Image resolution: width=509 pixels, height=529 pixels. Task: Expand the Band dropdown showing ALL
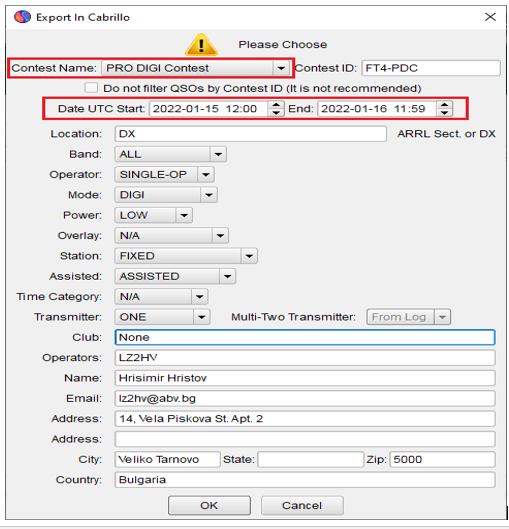pyautogui.click(x=218, y=154)
